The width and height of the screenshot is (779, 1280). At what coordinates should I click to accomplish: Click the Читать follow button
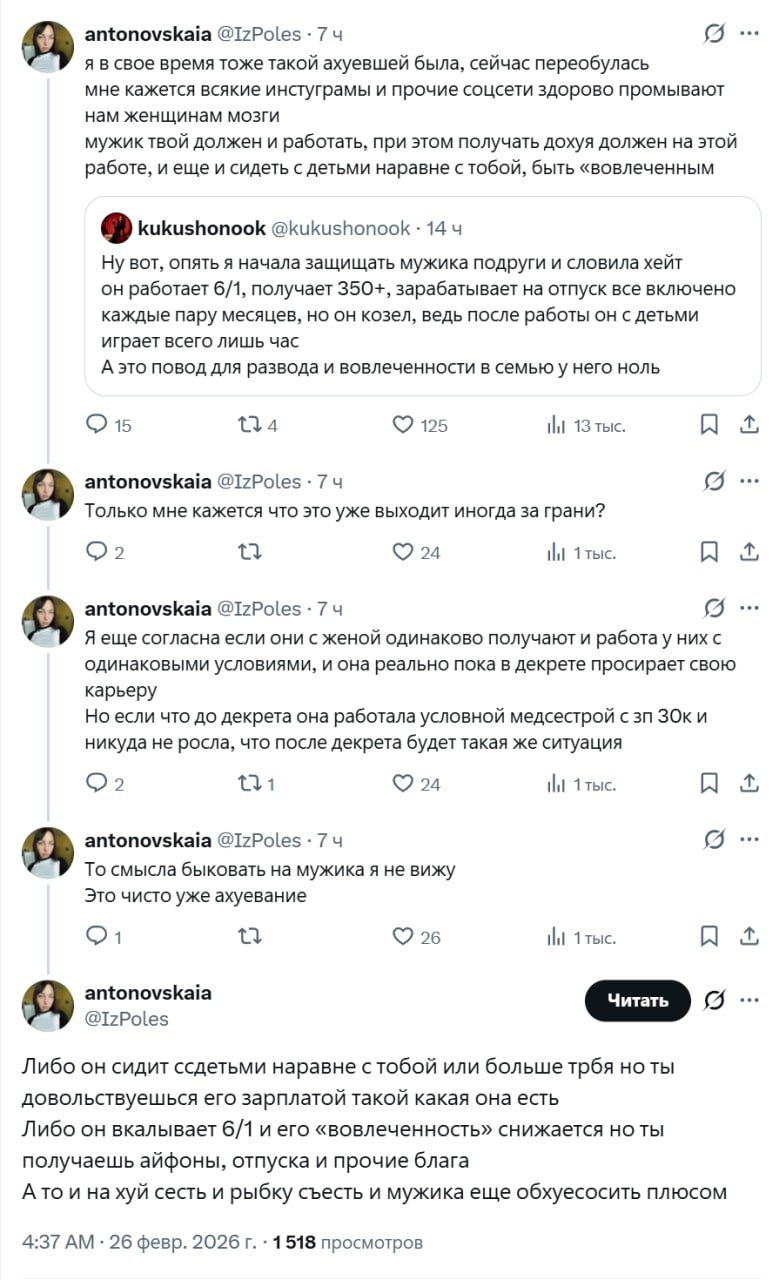[x=638, y=1000]
